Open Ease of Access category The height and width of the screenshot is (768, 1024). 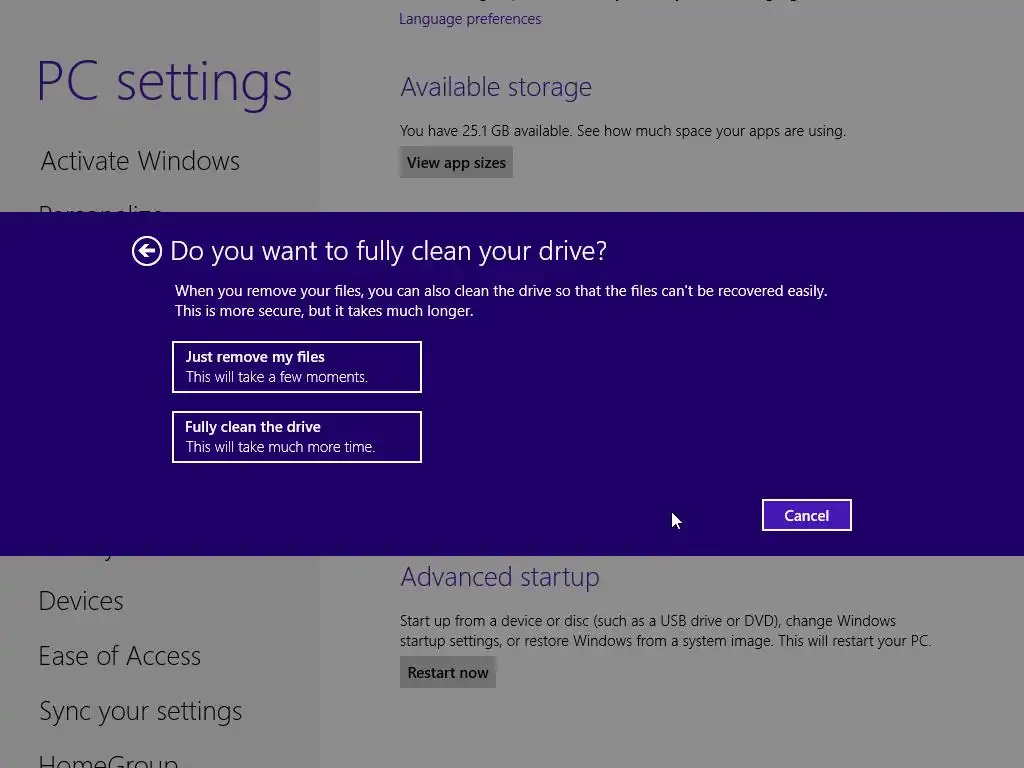click(120, 656)
